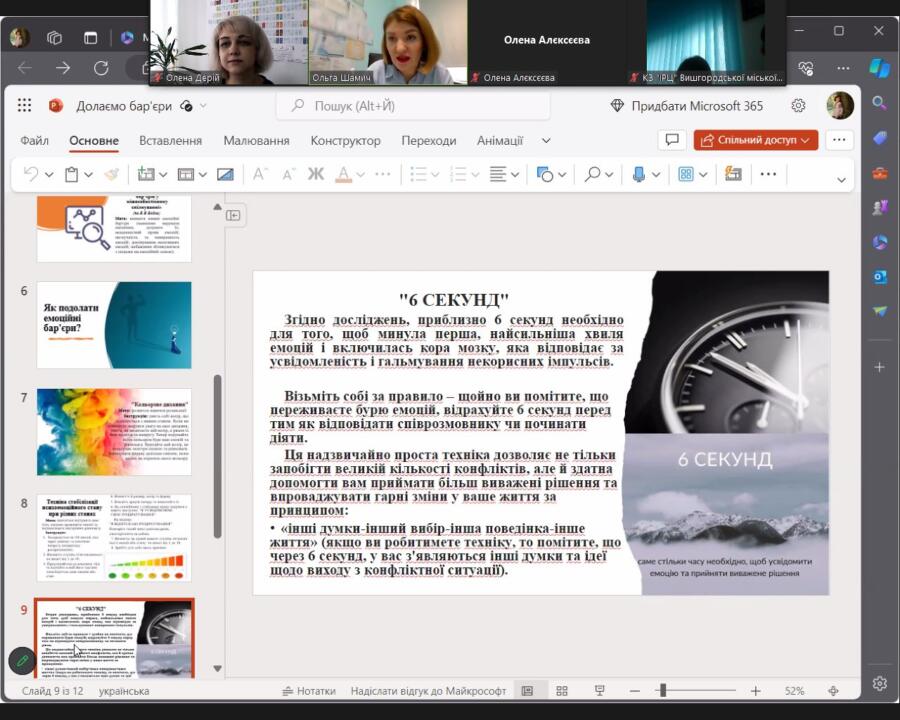Click the New Slide icon

click(146, 174)
